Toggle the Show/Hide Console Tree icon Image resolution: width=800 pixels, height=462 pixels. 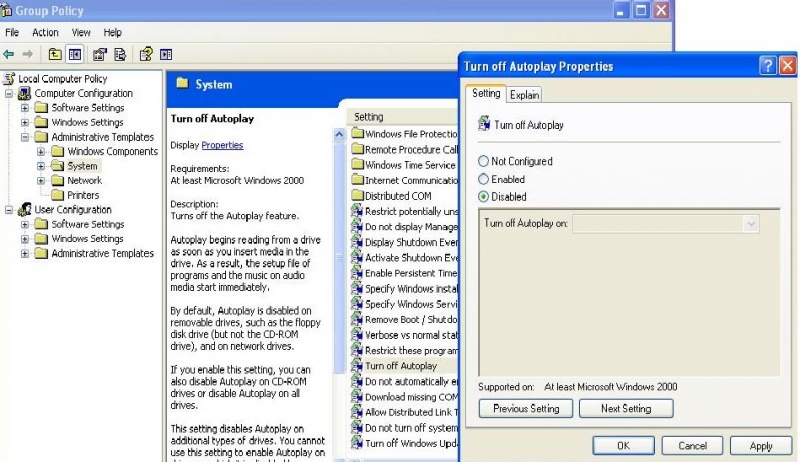pos(75,54)
